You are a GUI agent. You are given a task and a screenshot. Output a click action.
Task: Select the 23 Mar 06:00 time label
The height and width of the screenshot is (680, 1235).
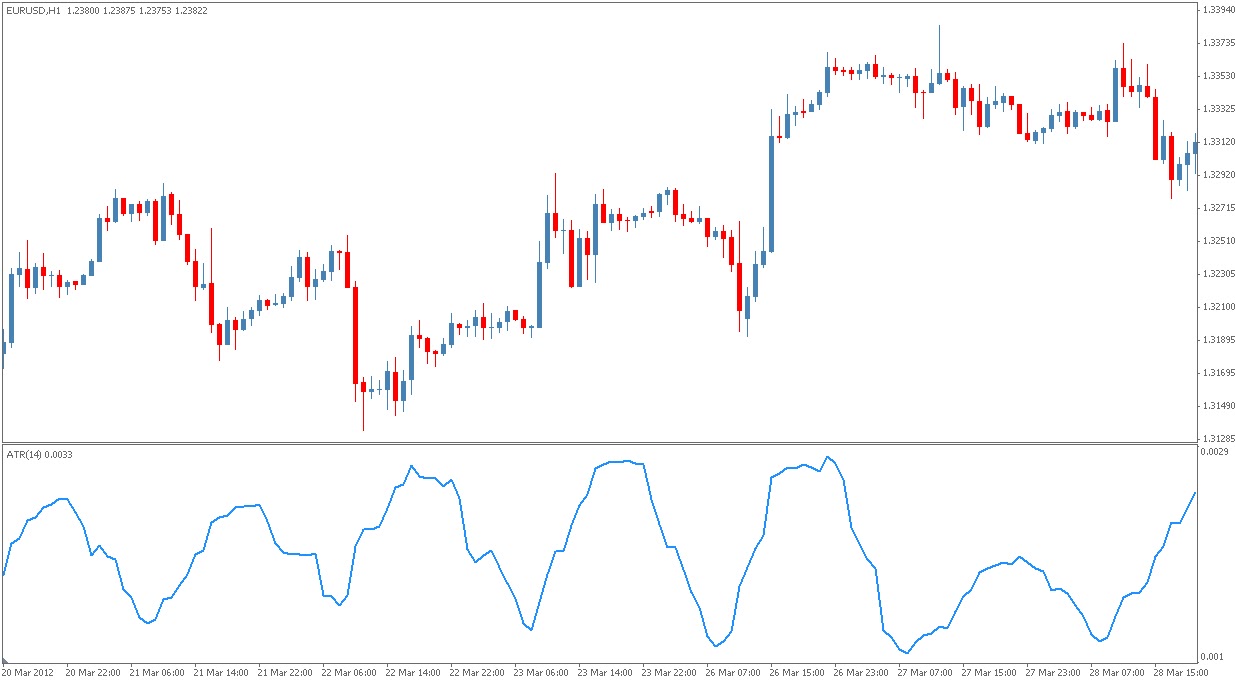click(541, 672)
